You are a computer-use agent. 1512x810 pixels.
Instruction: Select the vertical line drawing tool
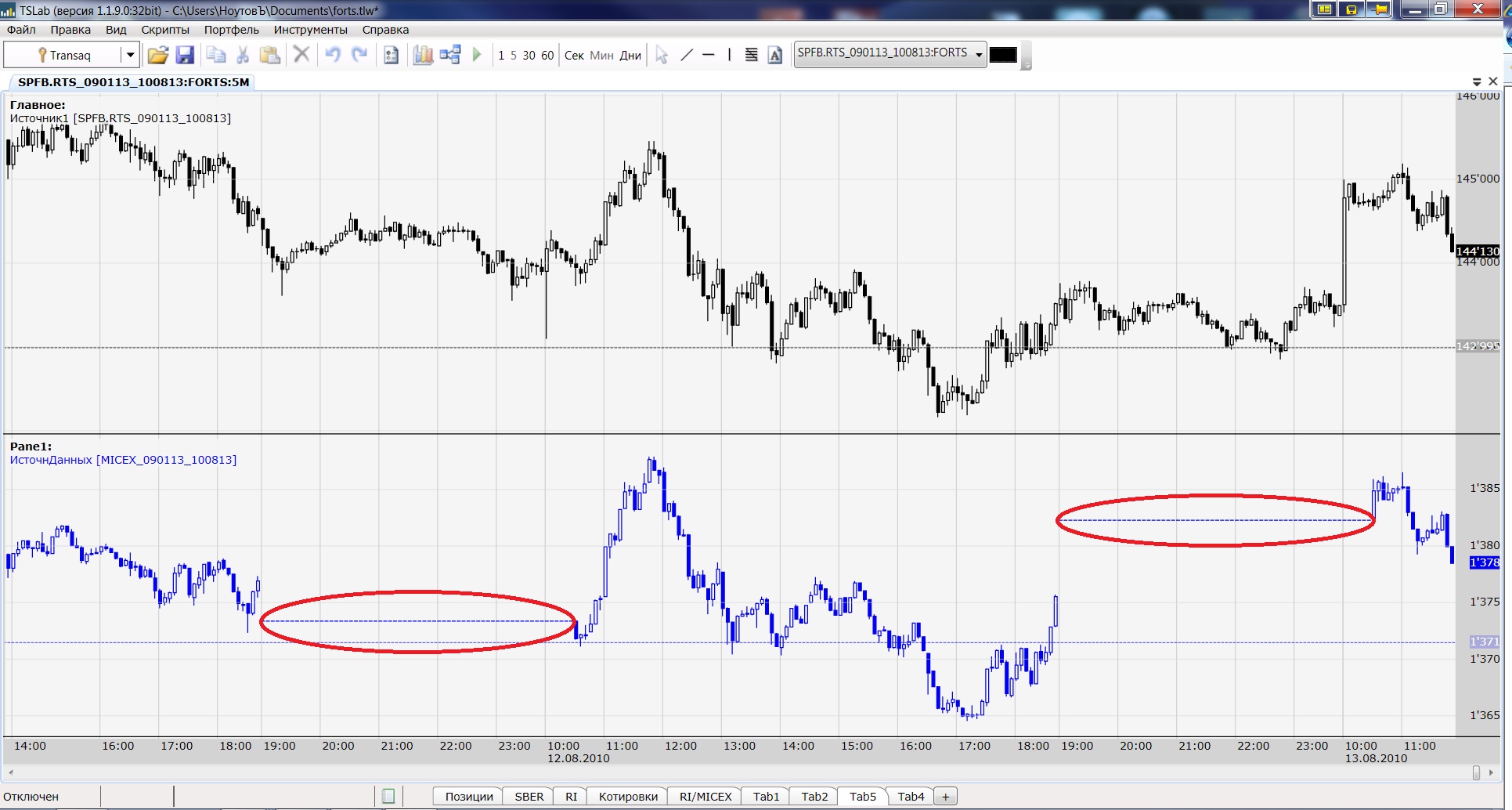coord(729,55)
